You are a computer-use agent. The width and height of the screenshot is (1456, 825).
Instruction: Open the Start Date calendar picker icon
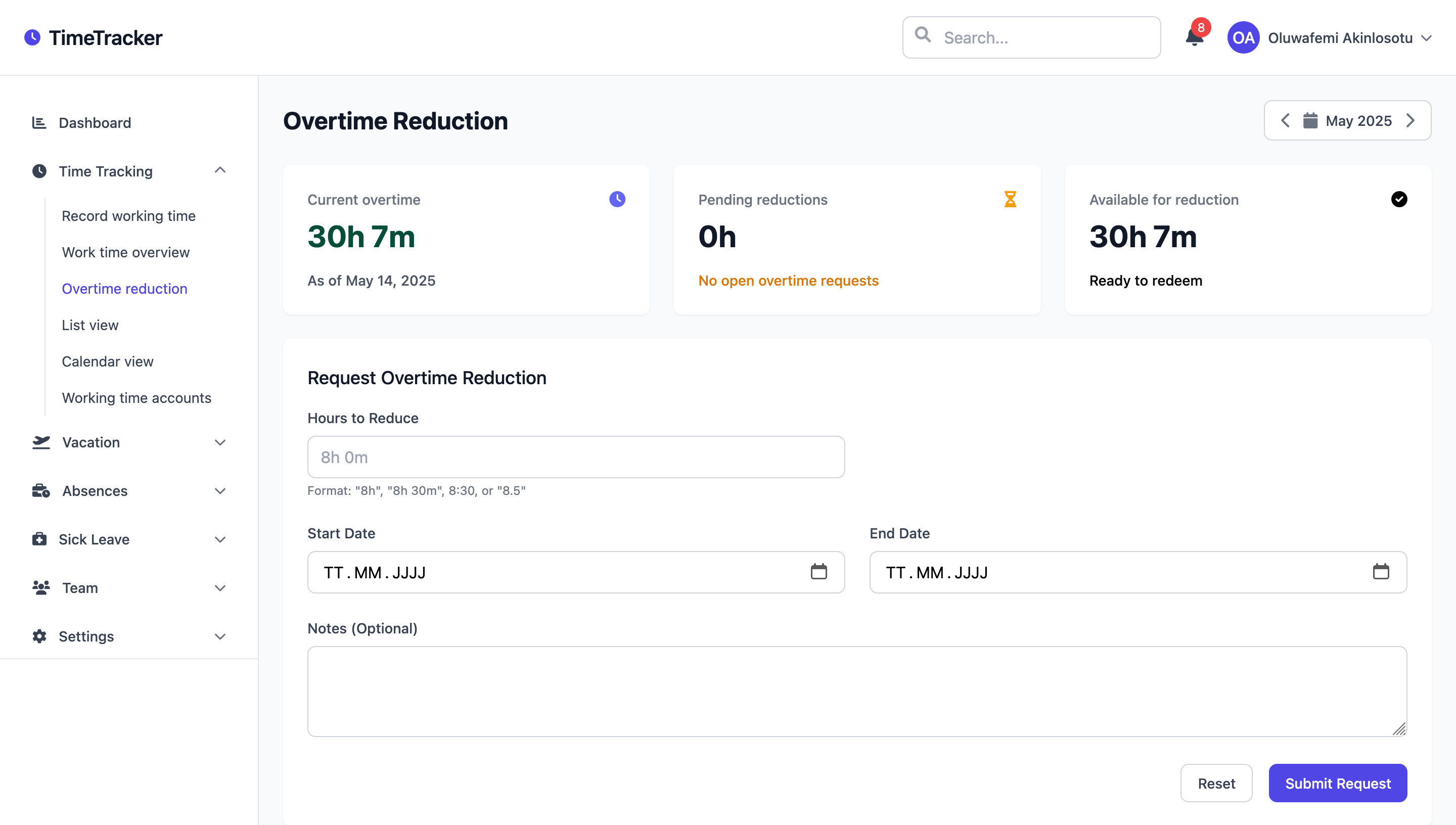[x=818, y=572]
